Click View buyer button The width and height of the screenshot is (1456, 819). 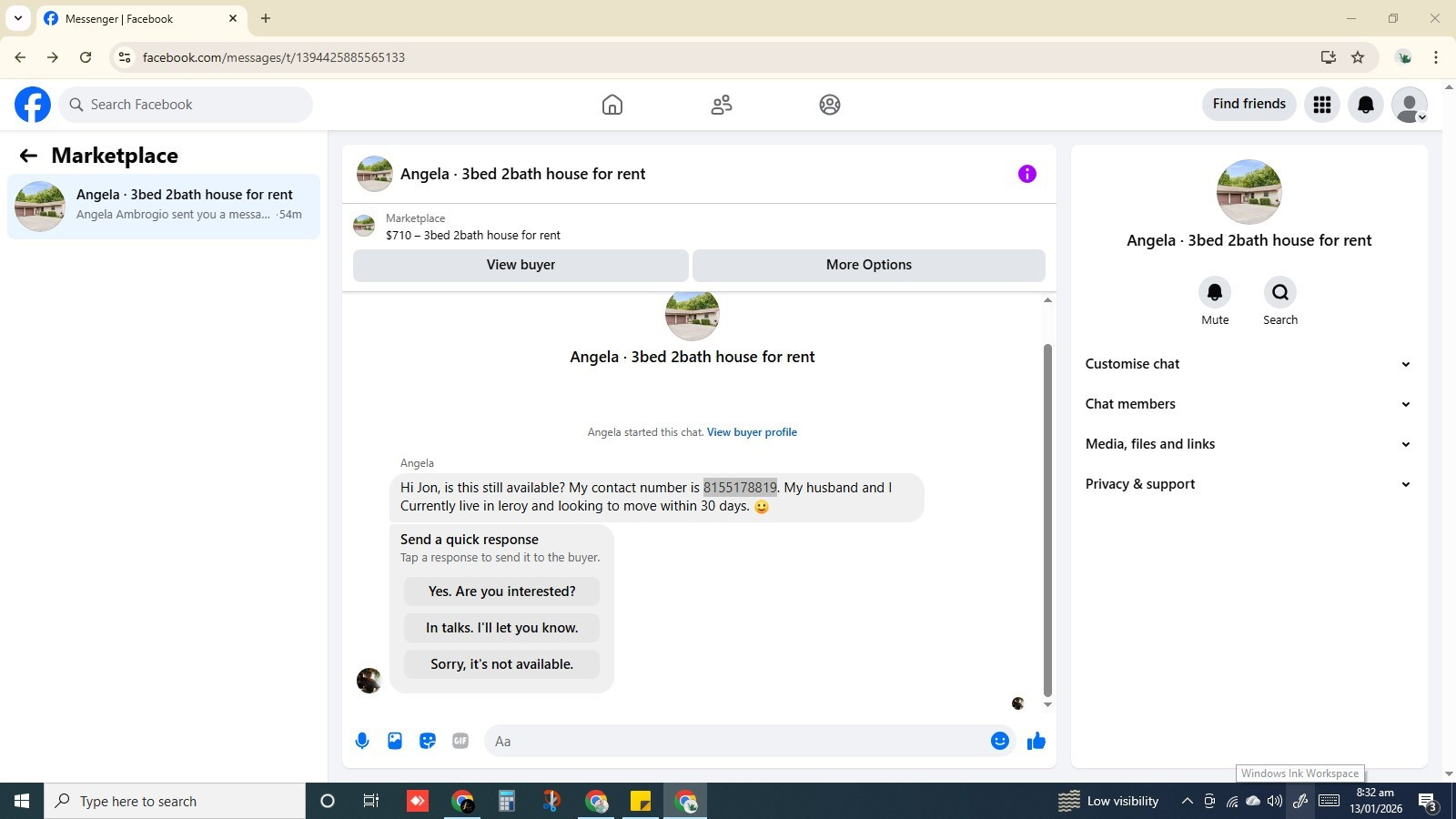[x=521, y=265]
